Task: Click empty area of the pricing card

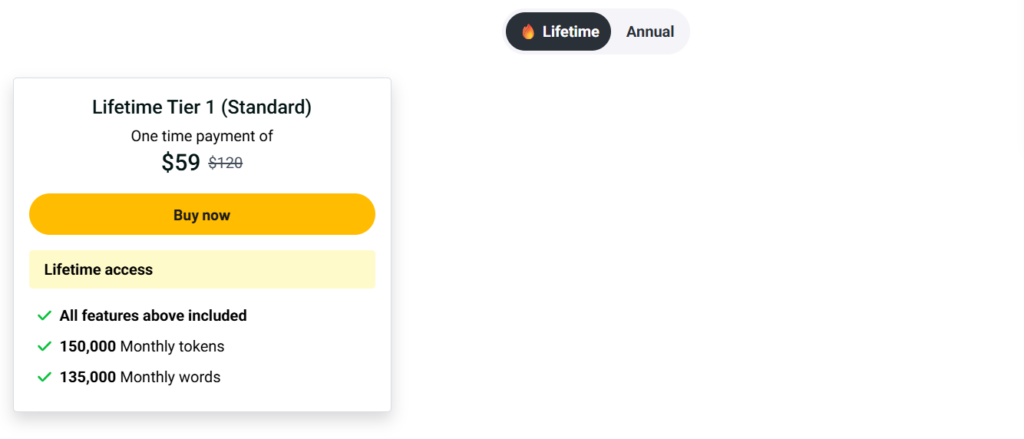Action: coord(320,360)
